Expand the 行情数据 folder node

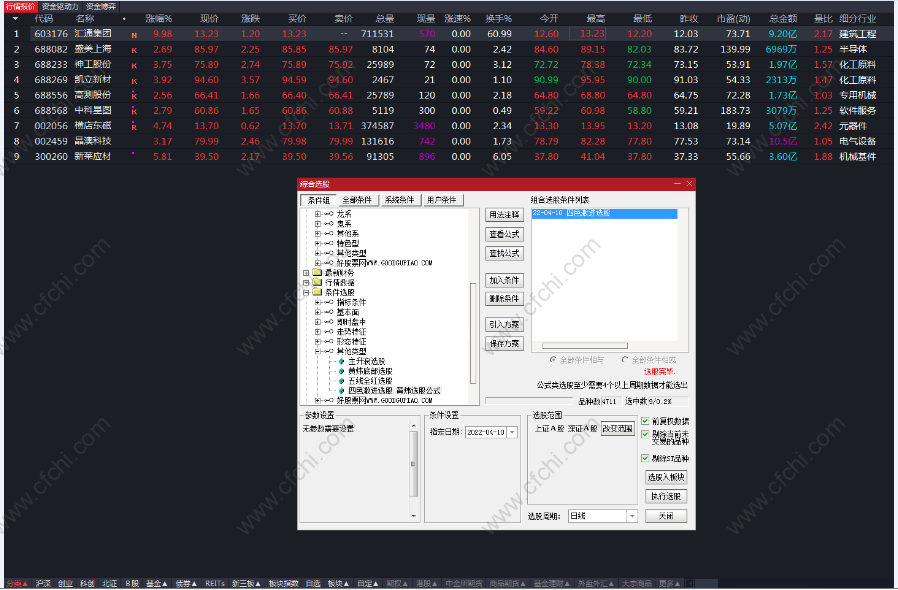pyautogui.click(x=306, y=282)
